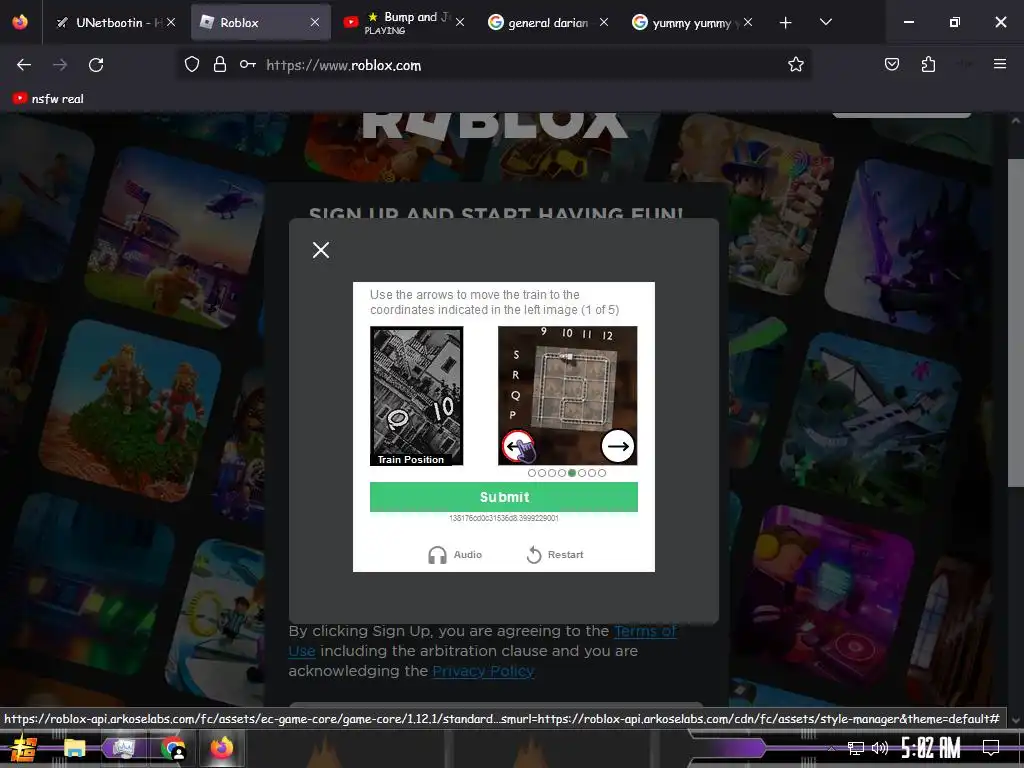Reload the current page
The width and height of the screenshot is (1024, 768).
[x=96, y=65]
